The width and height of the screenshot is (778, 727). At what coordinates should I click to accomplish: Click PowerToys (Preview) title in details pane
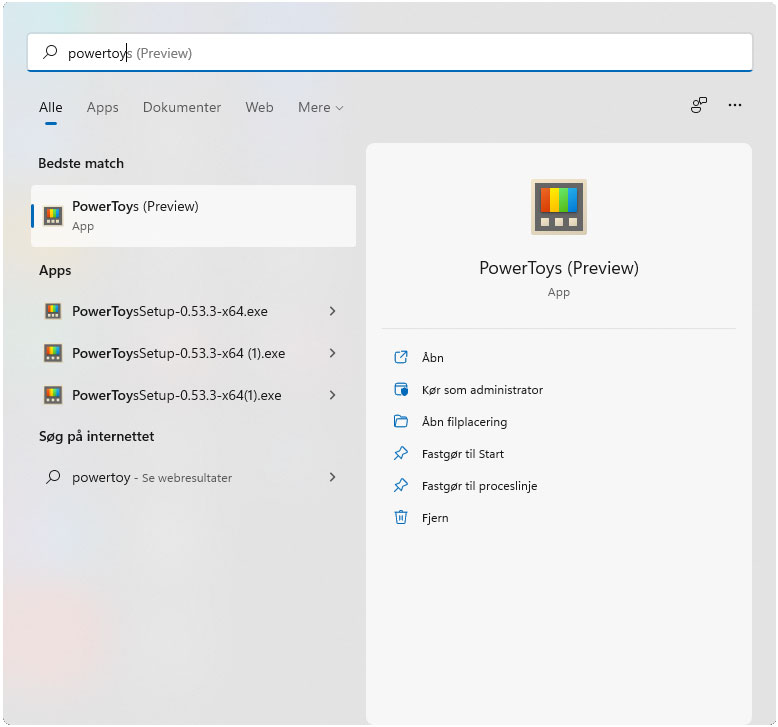559,268
